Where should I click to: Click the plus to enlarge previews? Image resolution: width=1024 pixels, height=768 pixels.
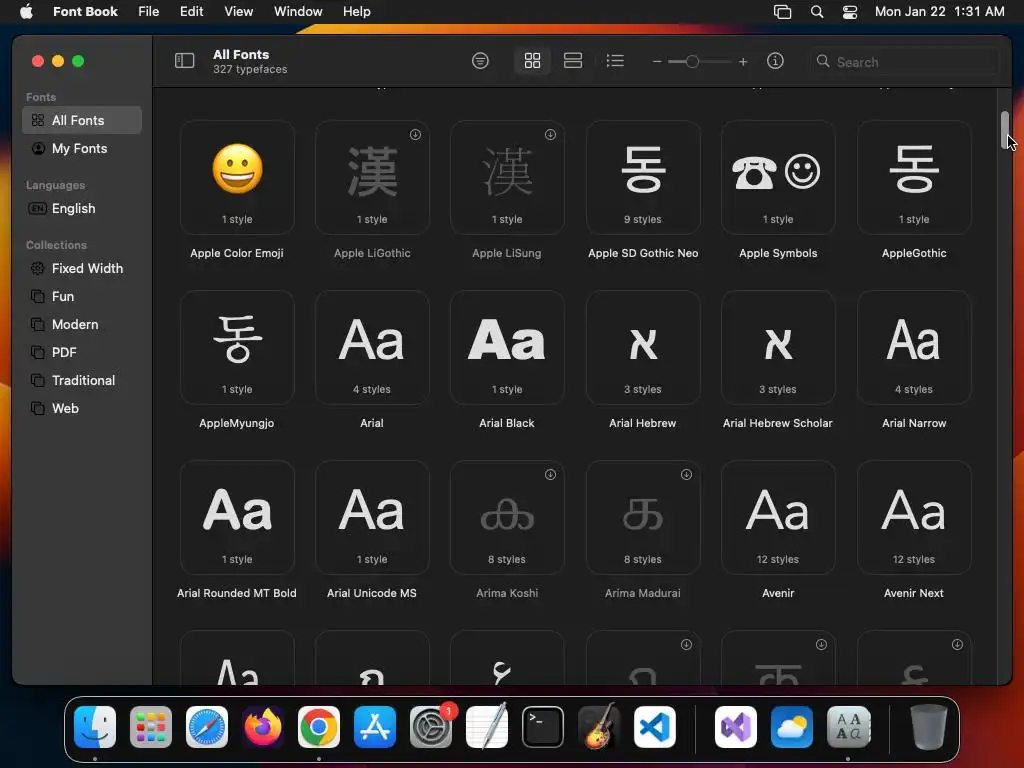point(743,61)
